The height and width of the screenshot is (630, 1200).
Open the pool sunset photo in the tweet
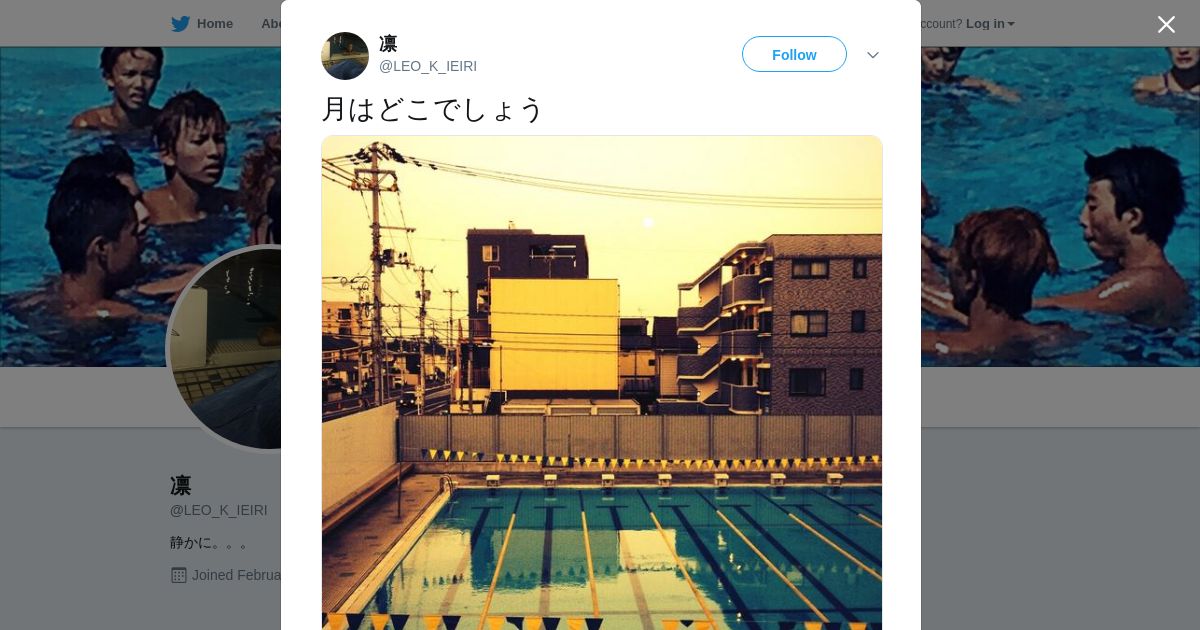coord(602,383)
